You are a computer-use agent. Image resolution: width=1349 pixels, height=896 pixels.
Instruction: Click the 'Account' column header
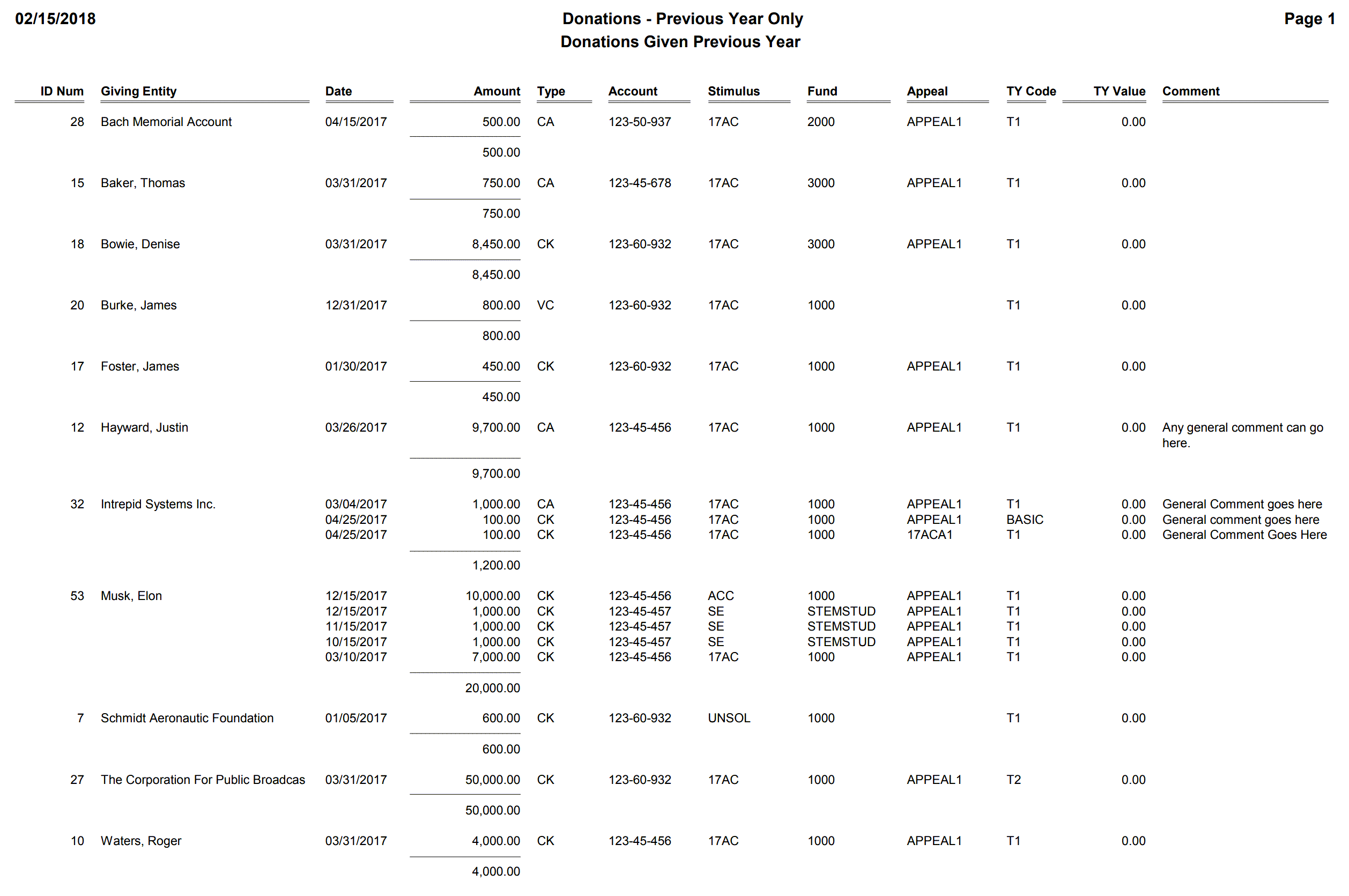tap(633, 92)
